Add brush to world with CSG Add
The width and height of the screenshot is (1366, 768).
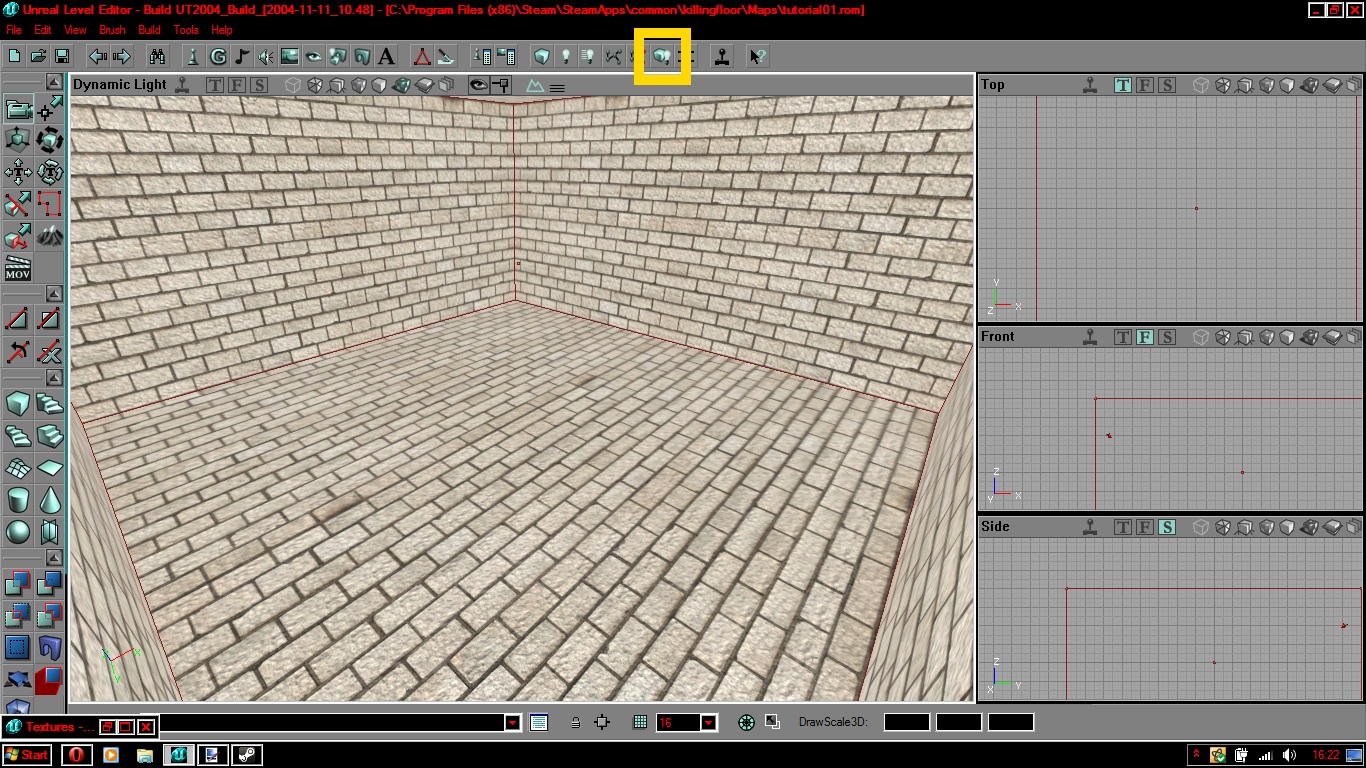coord(18,584)
